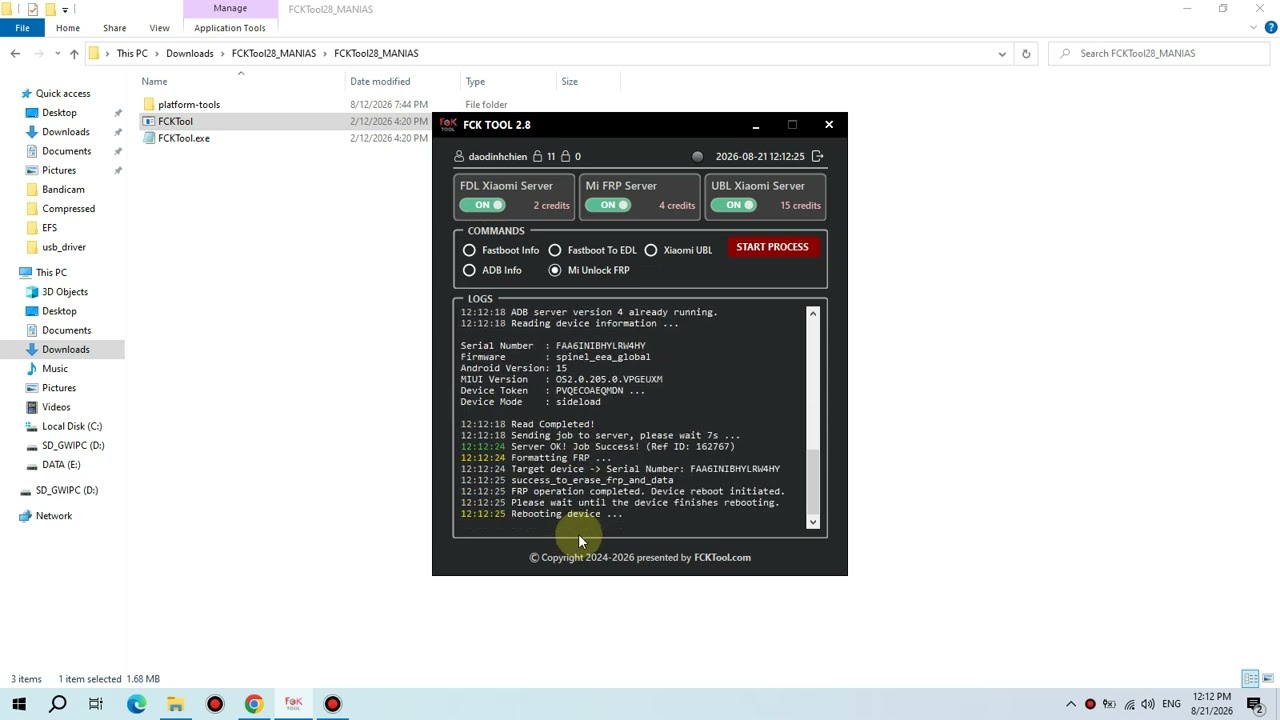Screen dimensions: 1280x720
Task: Click the logs scrollbar up arrow
Action: [x=813, y=314]
